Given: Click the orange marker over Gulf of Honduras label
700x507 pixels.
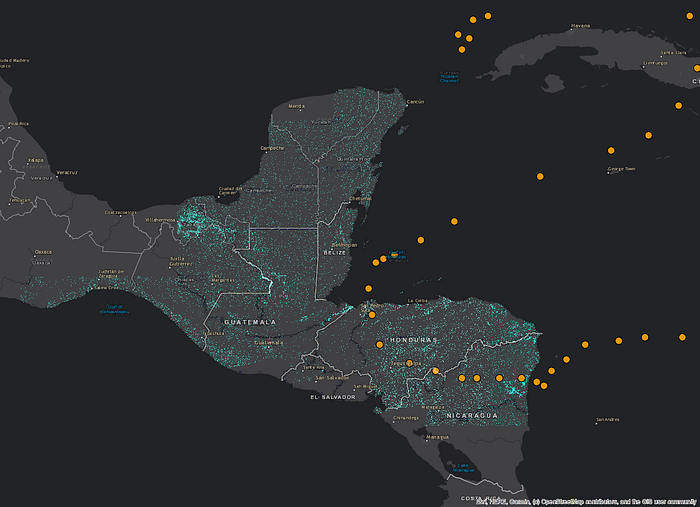Looking at the screenshot, I should [x=394, y=255].
